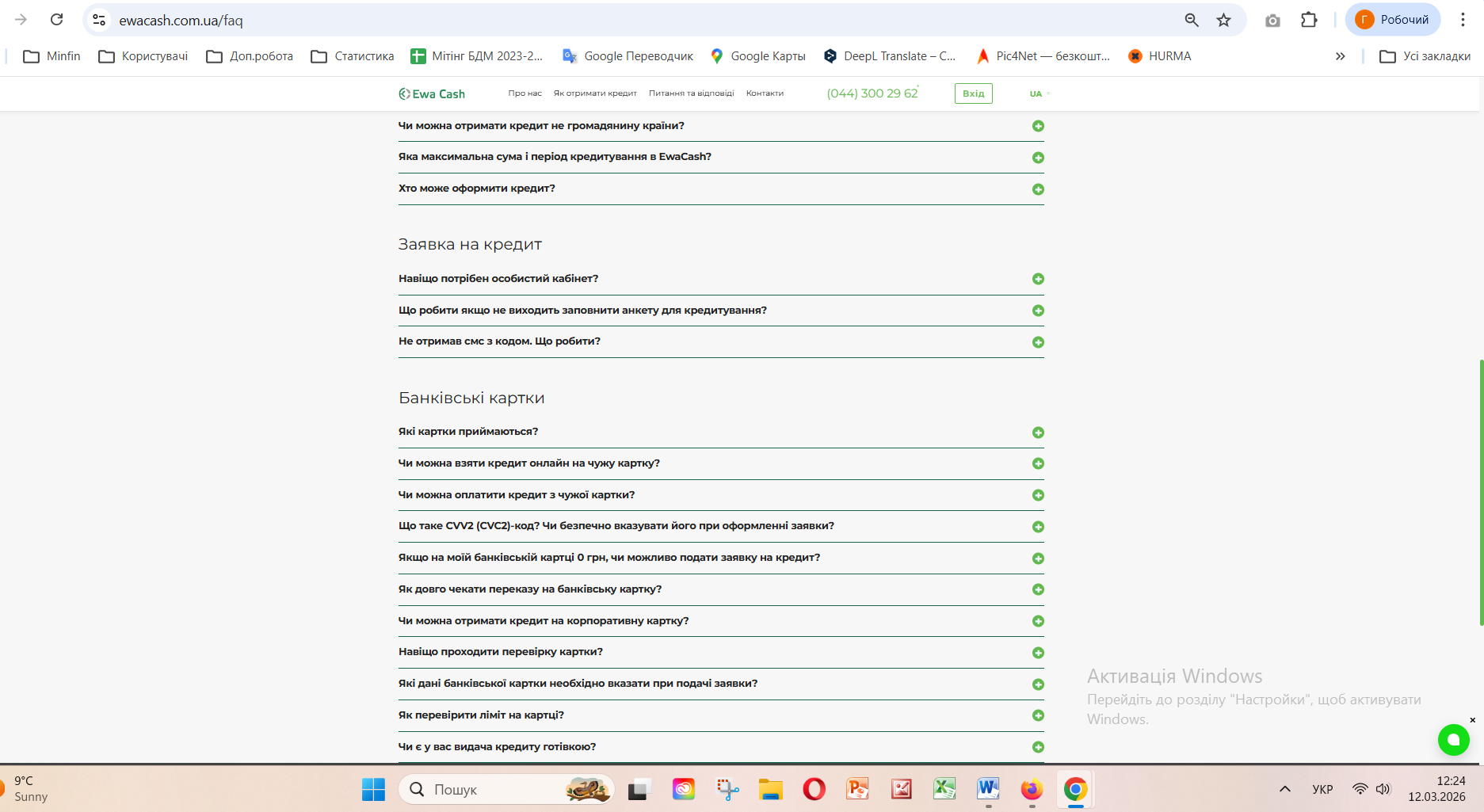This screenshot has width=1484, height=812.
Task: Expand 'Якщо на моїй банківській картці 0 грн' question
Action: pos(721,558)
